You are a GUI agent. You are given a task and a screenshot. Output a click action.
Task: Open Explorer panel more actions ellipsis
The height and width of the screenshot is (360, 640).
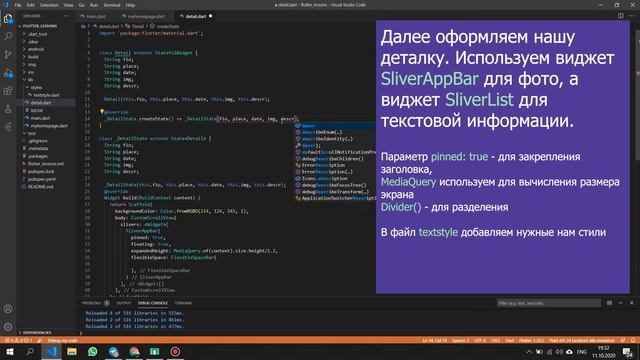[66, 16]
